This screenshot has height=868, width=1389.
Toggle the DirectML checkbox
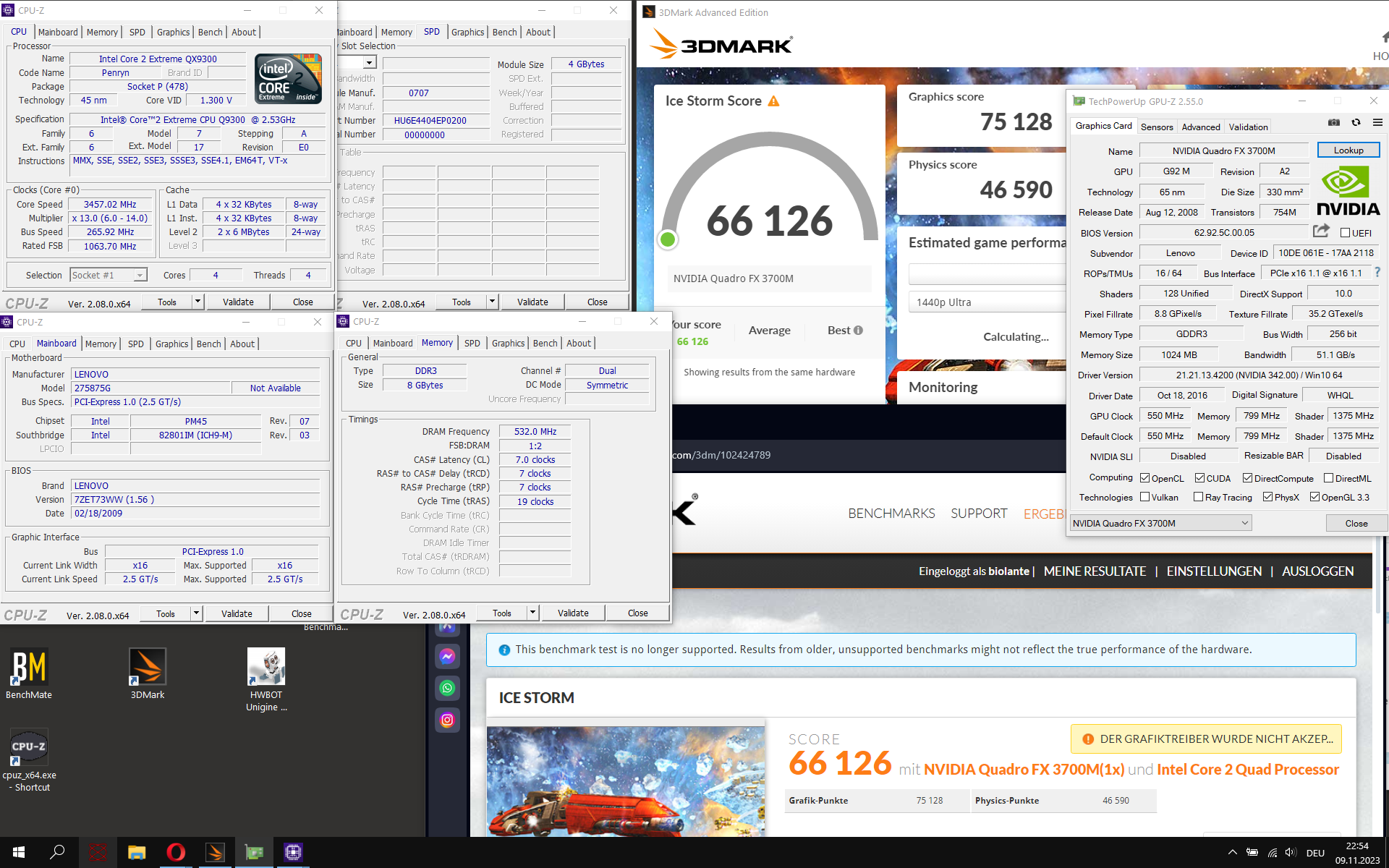pyautogui.click(x=1328, y=478)
